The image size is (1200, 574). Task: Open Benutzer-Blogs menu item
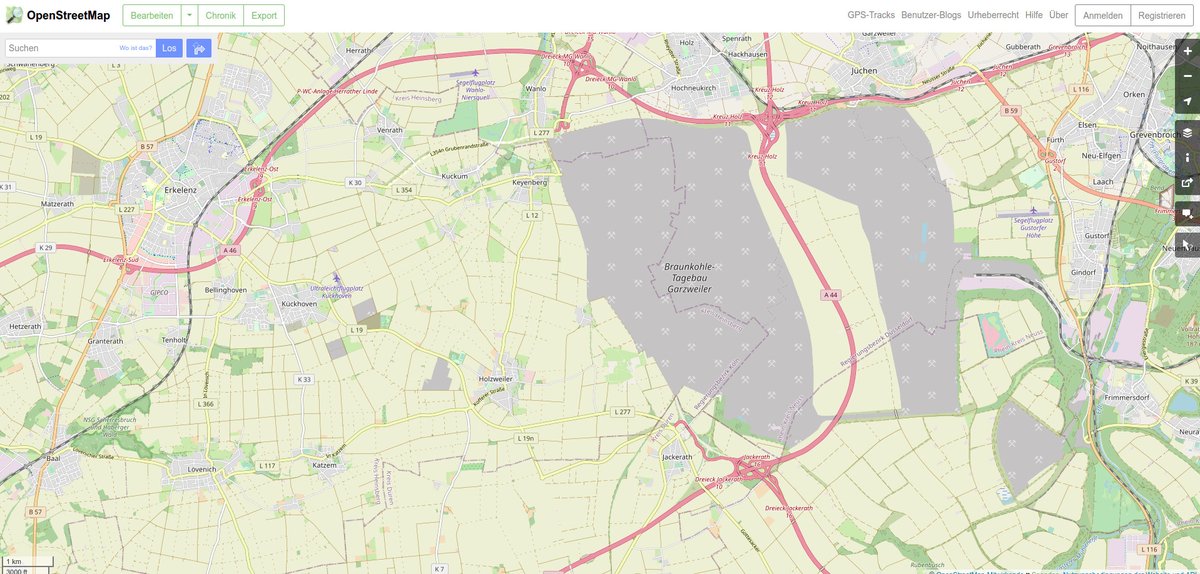931,15
